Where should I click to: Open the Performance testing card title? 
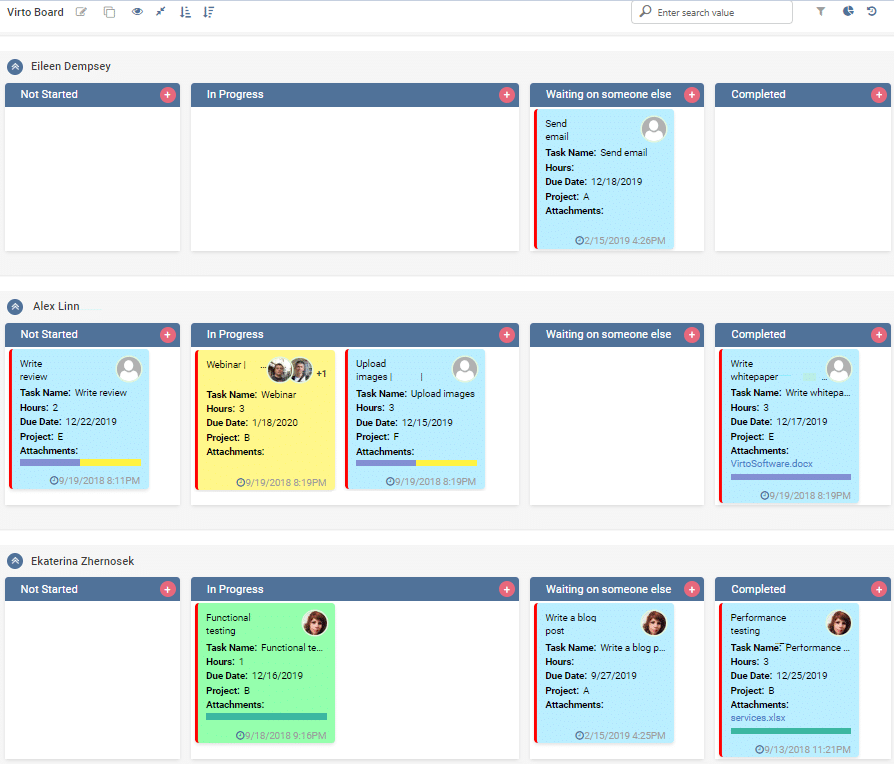(x=758, y=624)
